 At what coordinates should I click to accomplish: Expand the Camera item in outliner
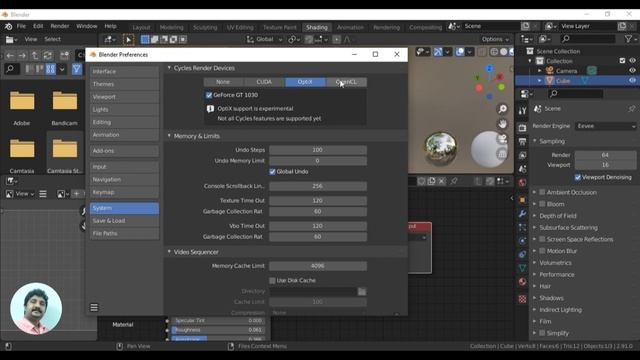(x=540, y=71)
